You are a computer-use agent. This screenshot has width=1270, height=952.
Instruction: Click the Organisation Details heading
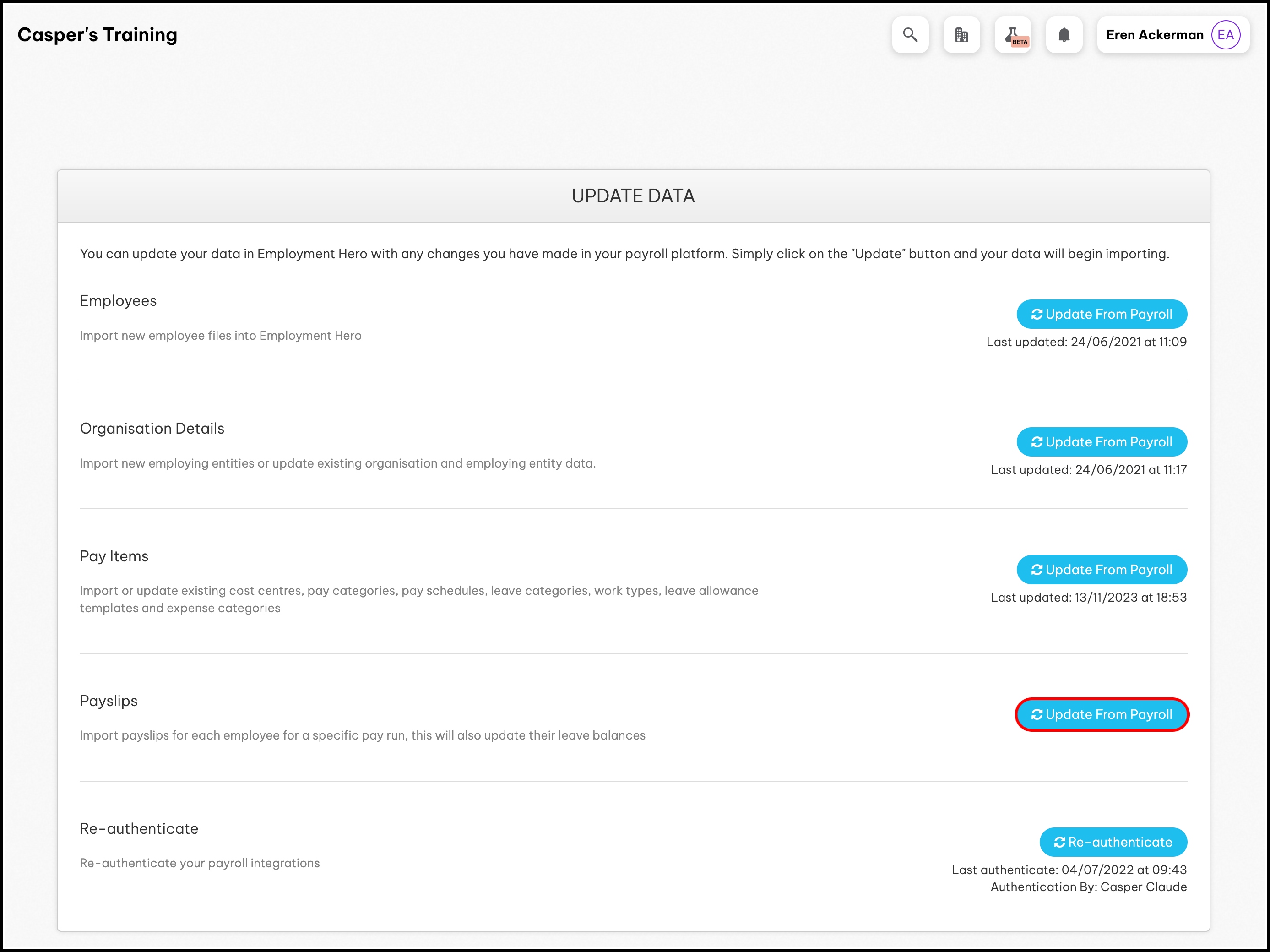tap(152, 428)
